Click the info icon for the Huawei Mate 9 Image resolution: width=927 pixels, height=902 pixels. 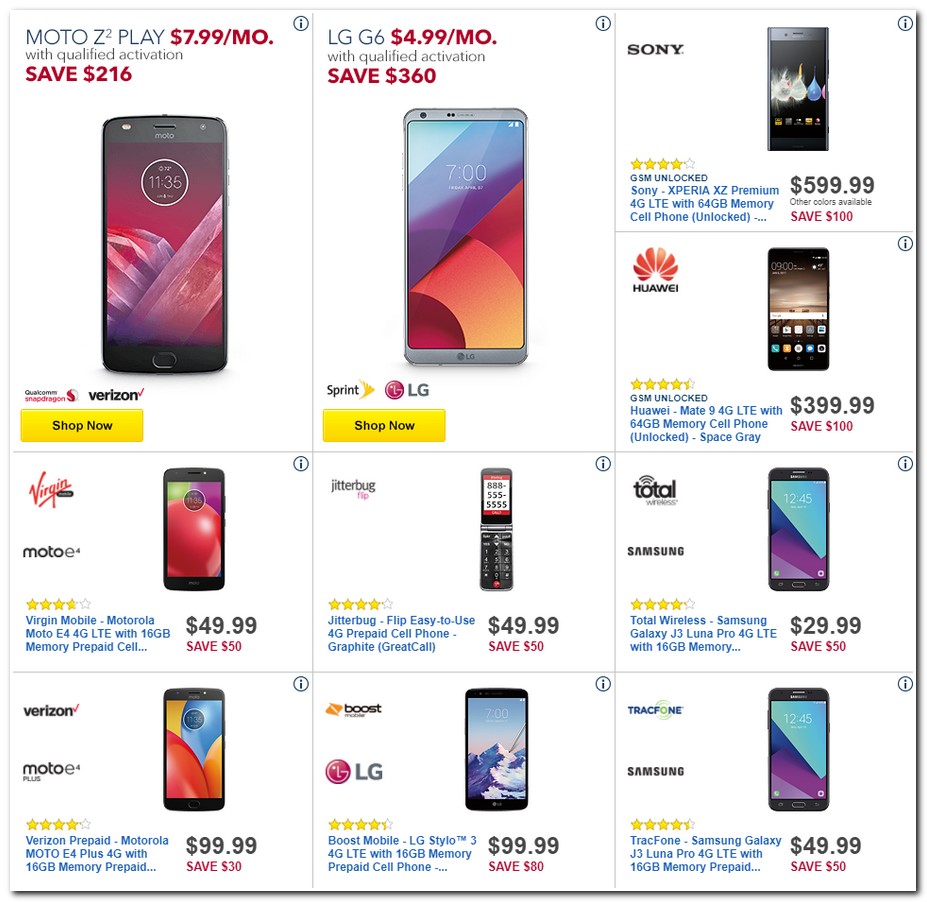(x=905, y=243)
